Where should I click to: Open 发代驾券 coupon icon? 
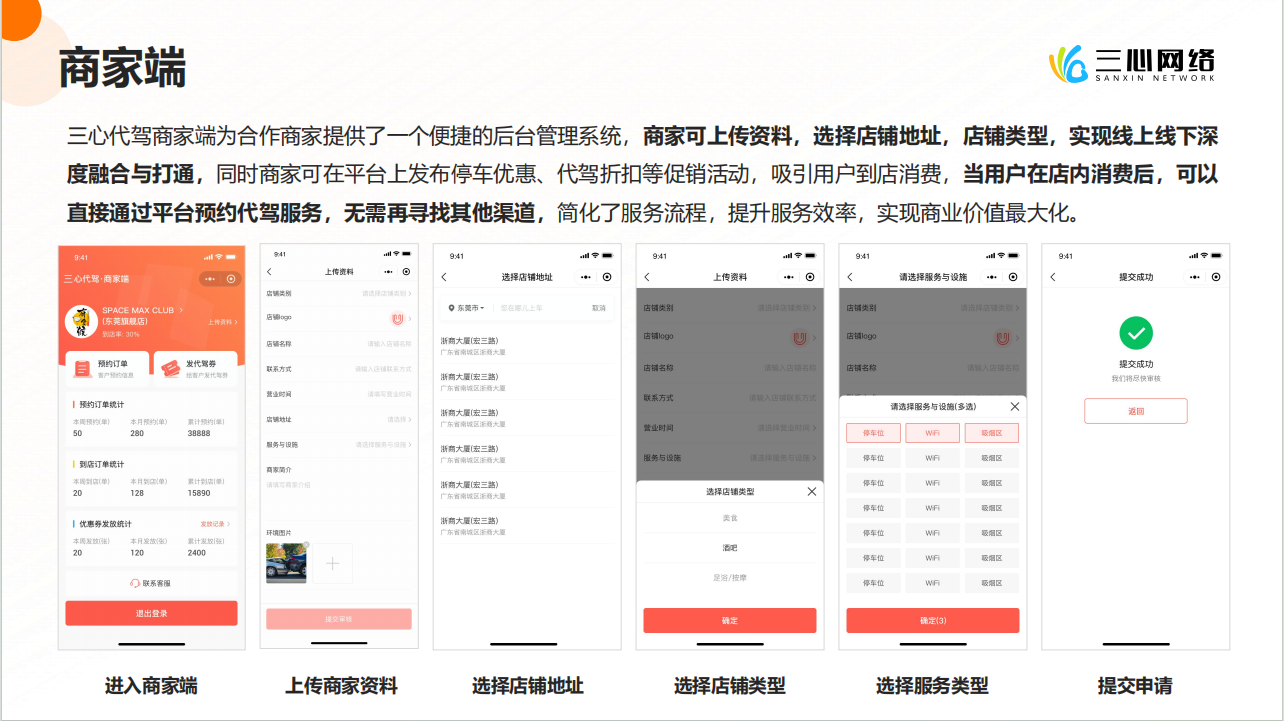click(172, 369)
